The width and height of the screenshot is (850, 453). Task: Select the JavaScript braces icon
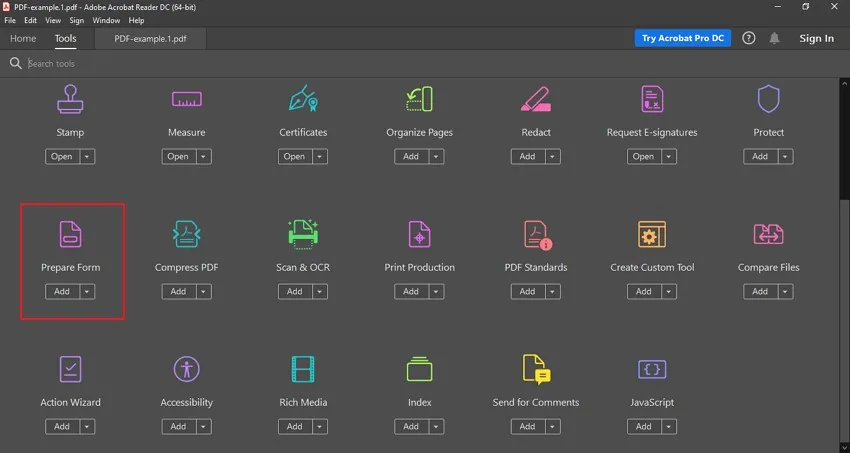point(652,370)
